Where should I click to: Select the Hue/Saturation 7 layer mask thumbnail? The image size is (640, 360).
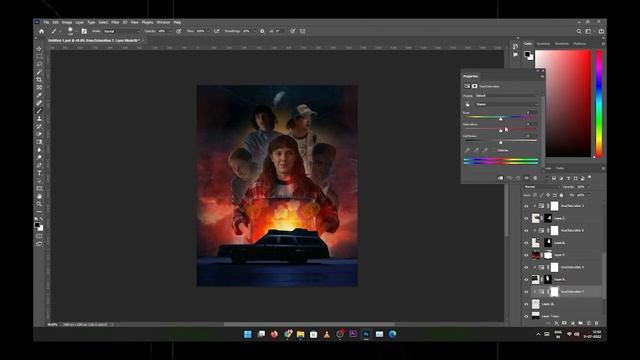554,292
